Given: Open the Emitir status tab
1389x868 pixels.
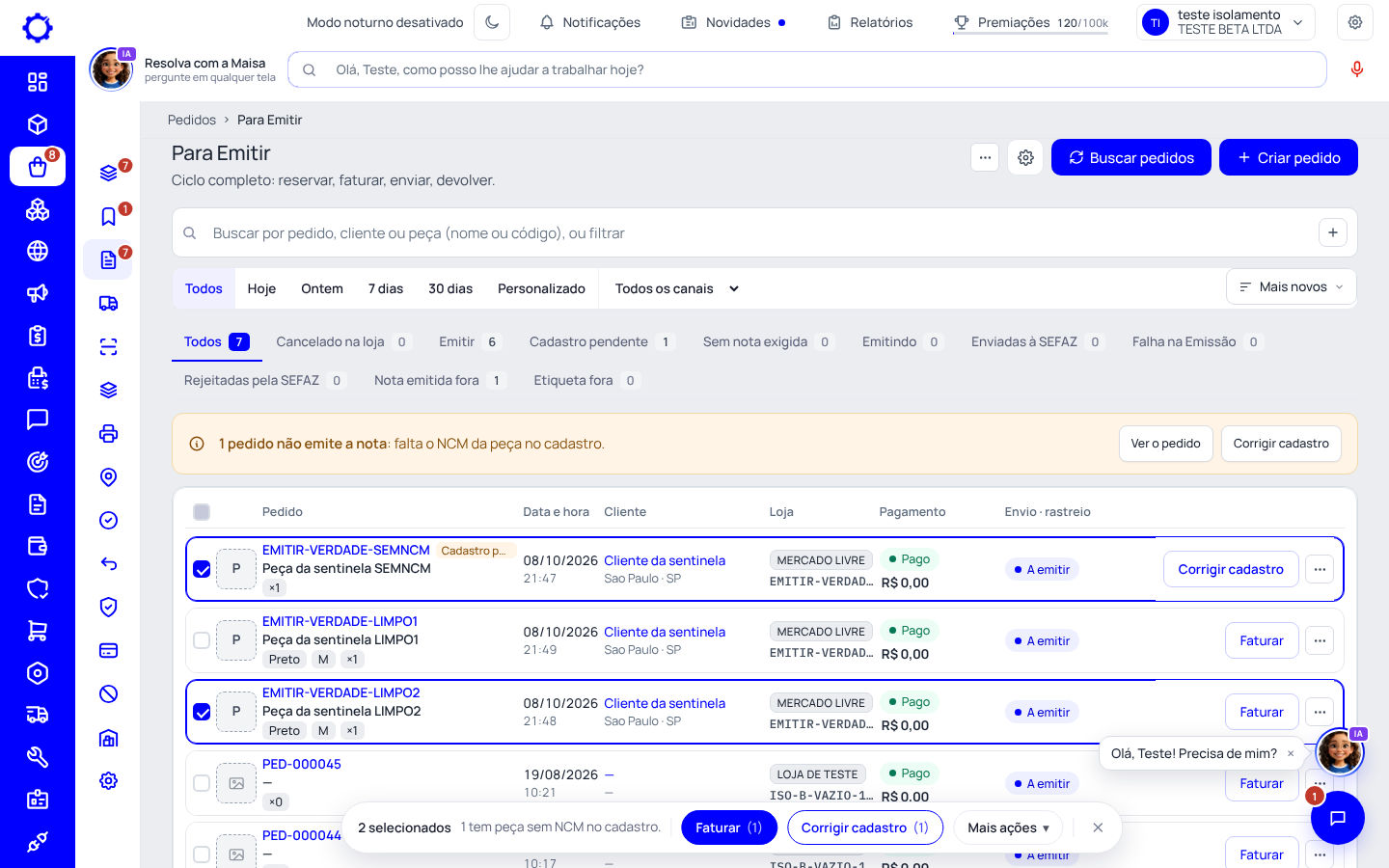Looking at the screenshot, I should (x=471, y=341).
